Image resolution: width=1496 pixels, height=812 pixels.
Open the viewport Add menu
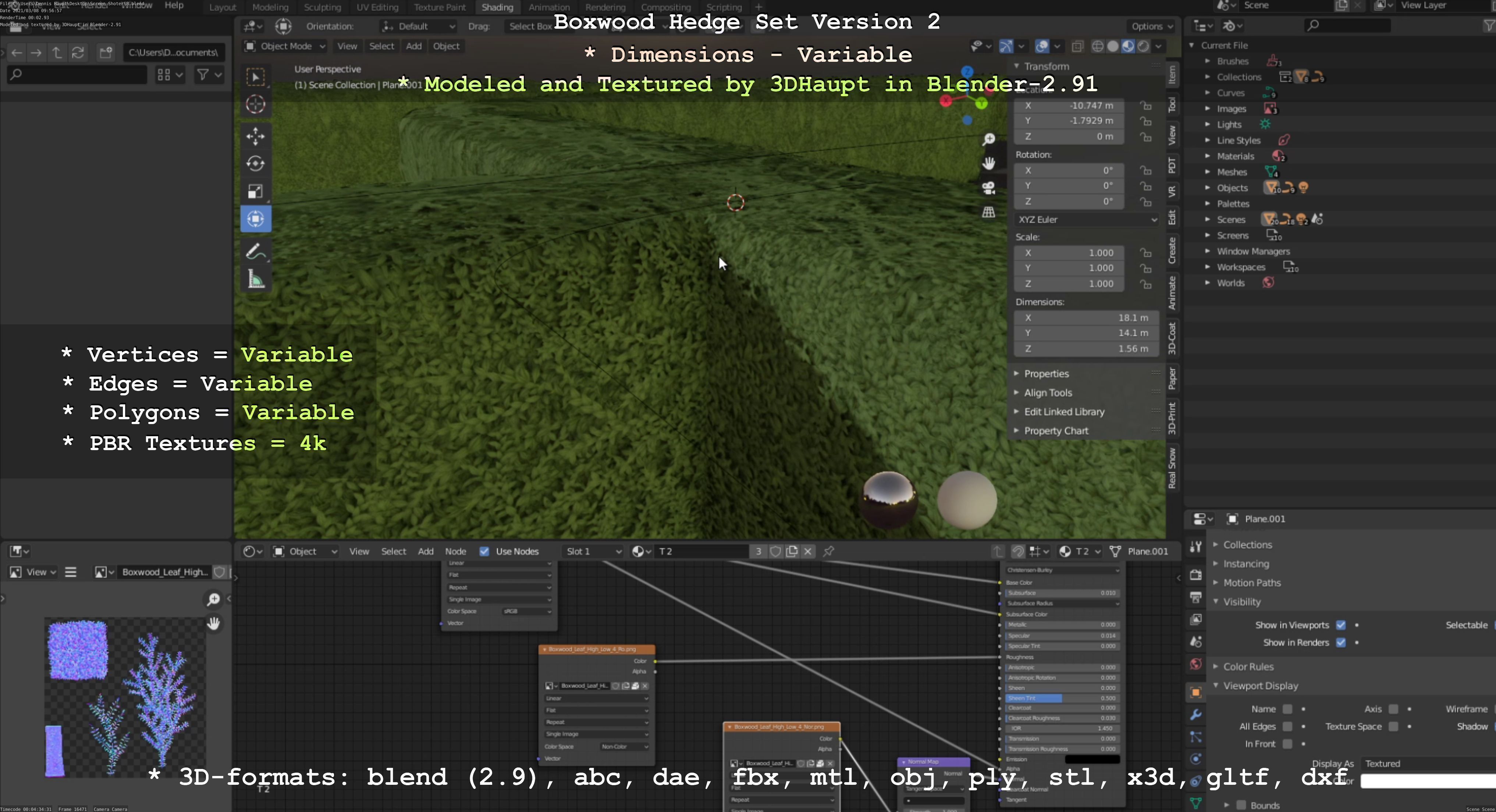tap(413, 46)
